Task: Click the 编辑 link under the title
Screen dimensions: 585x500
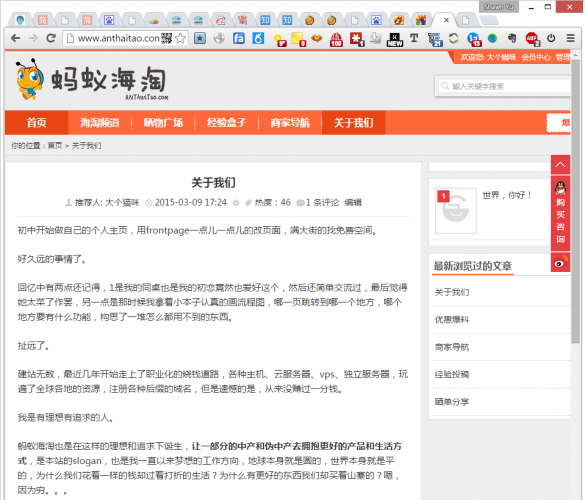Action: (x=353, y=203)
